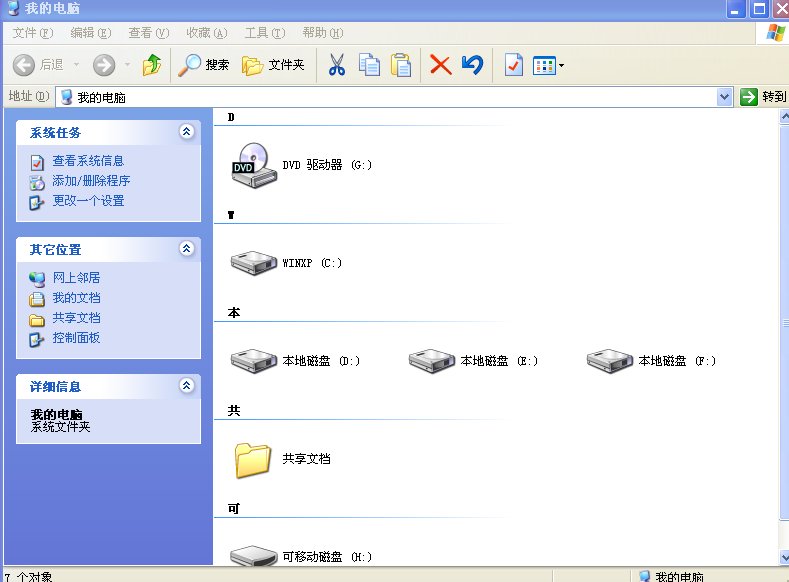Open the forward history dropdown arrow
This screenshot has width=789, height=582.
coord(127,65)
